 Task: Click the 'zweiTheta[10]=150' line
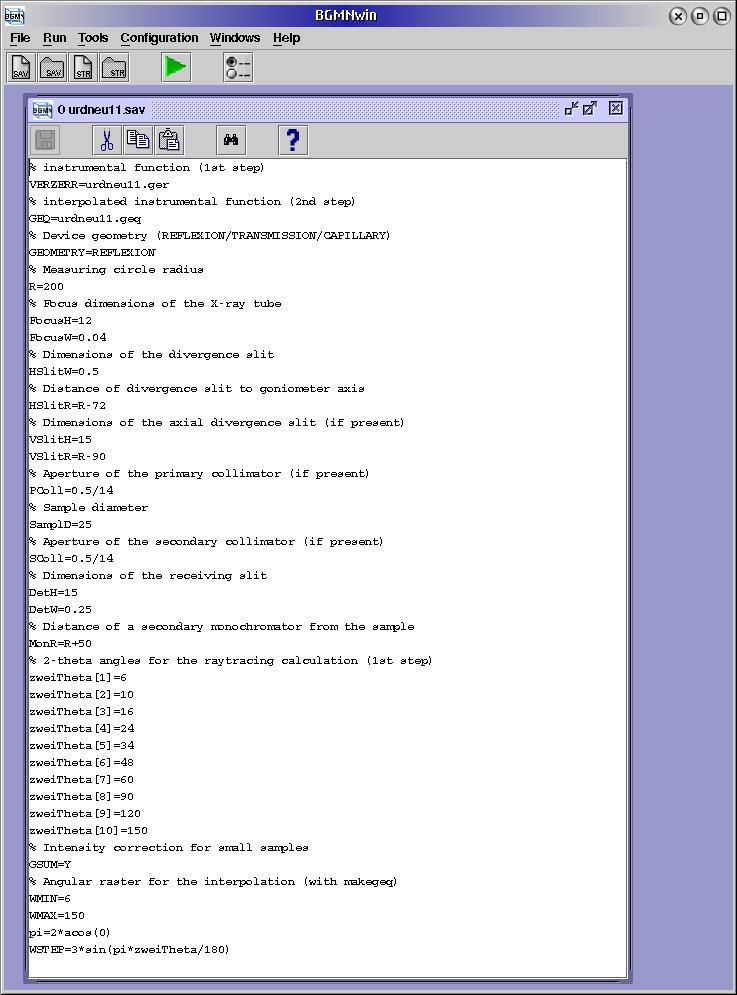tap(88, 831)
